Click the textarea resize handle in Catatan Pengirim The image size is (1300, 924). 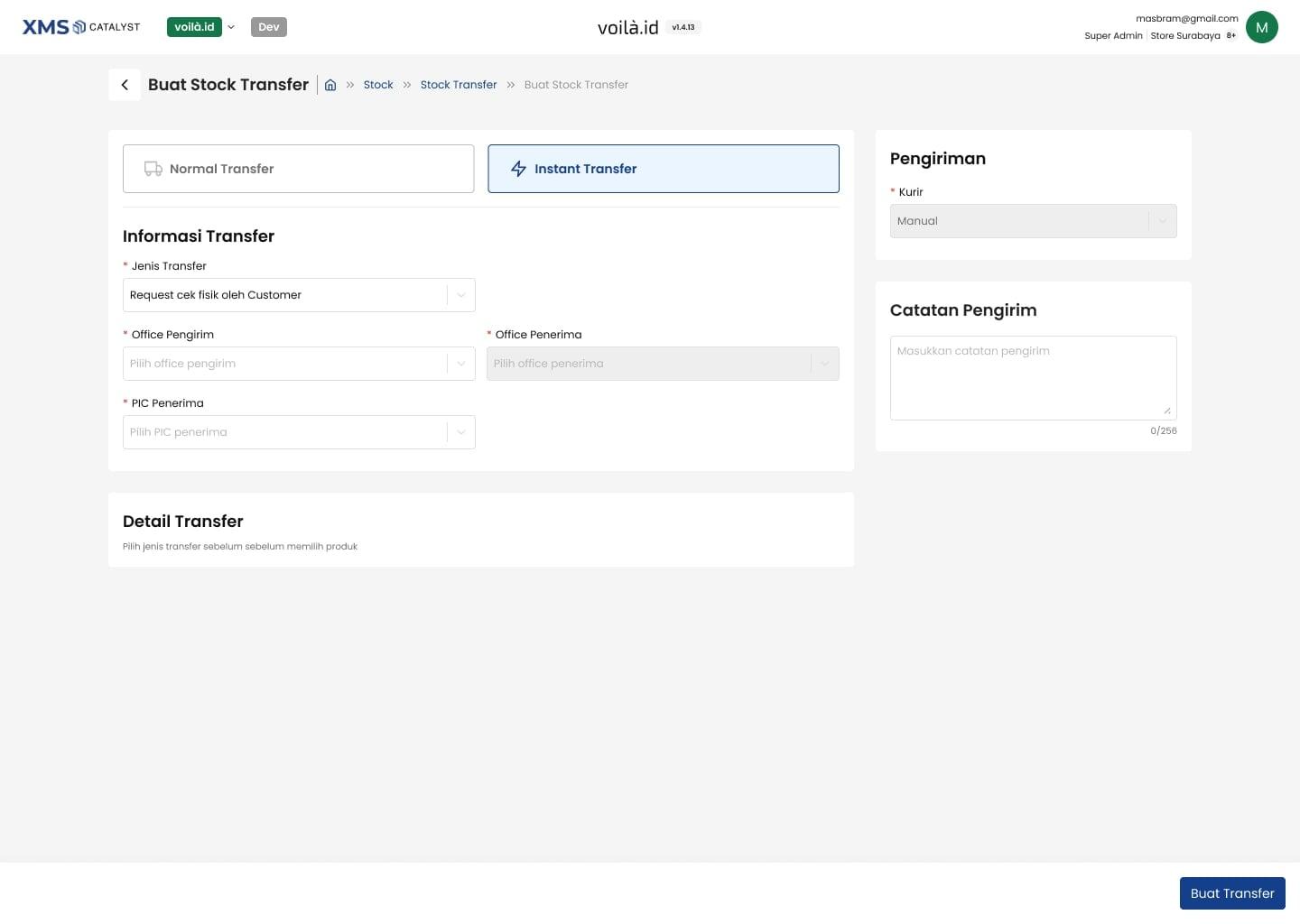coord(1167,411)
